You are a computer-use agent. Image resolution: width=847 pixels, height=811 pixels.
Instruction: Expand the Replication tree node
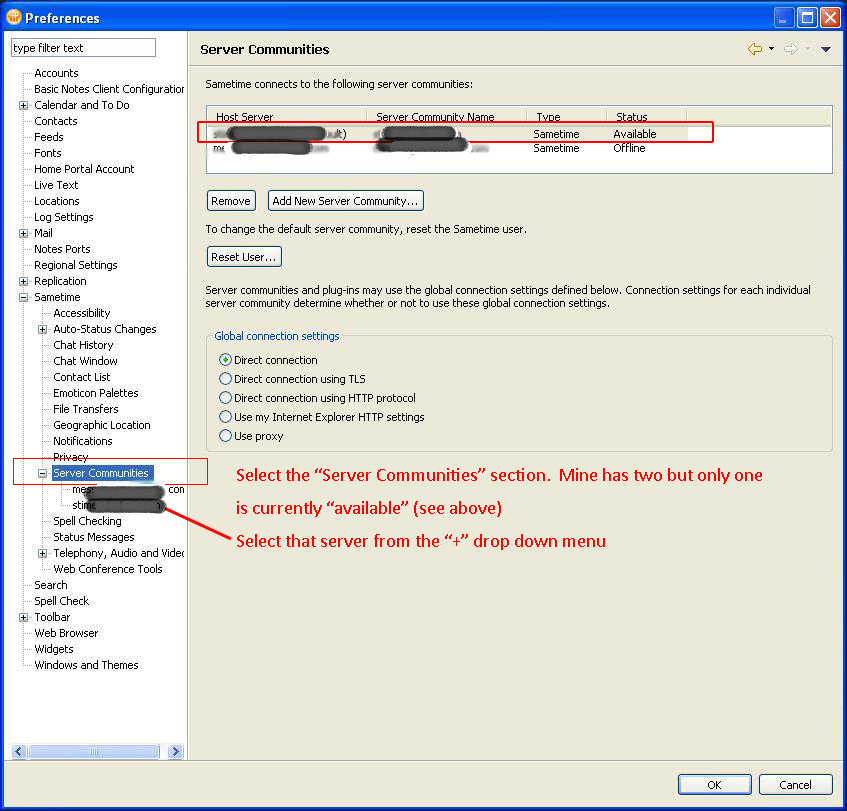click(x=23, y=281)
